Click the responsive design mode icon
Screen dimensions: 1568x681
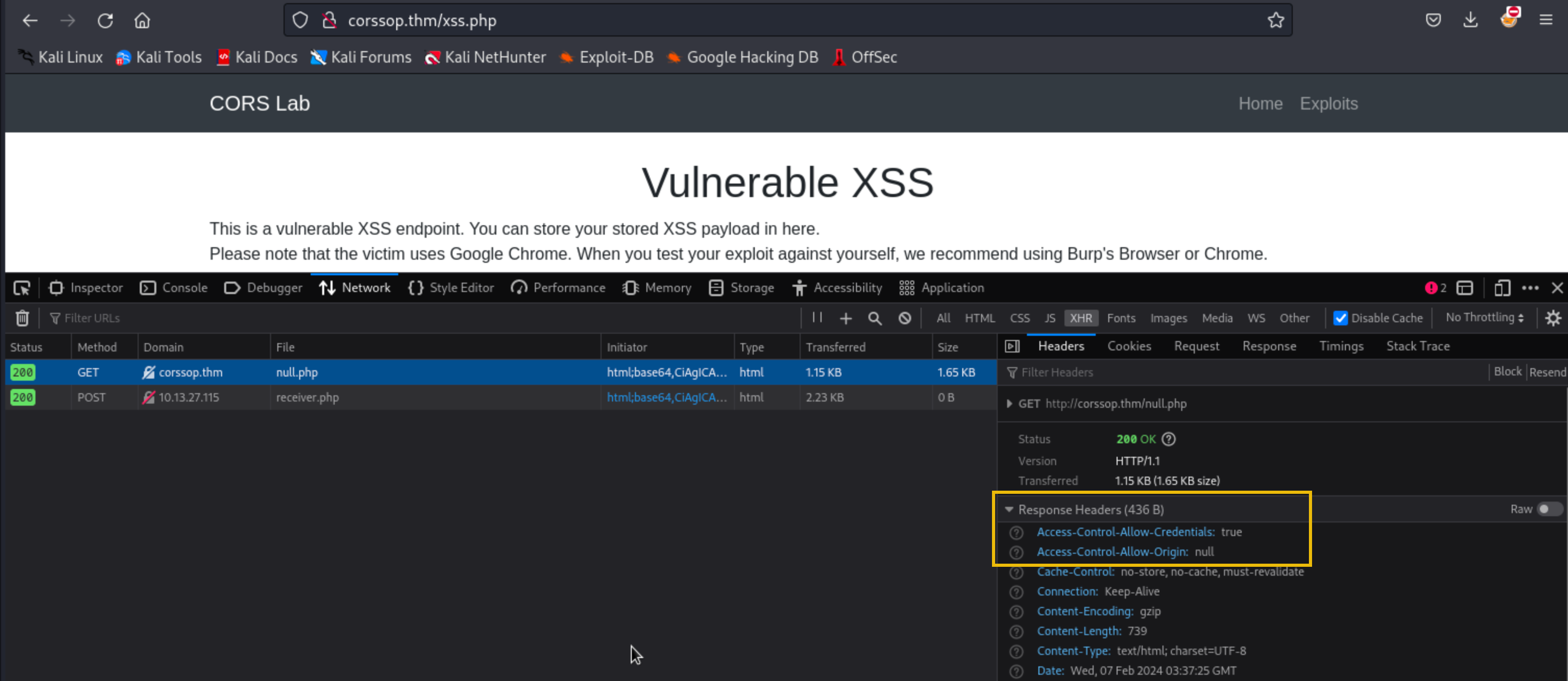[x=1502, y=287]
